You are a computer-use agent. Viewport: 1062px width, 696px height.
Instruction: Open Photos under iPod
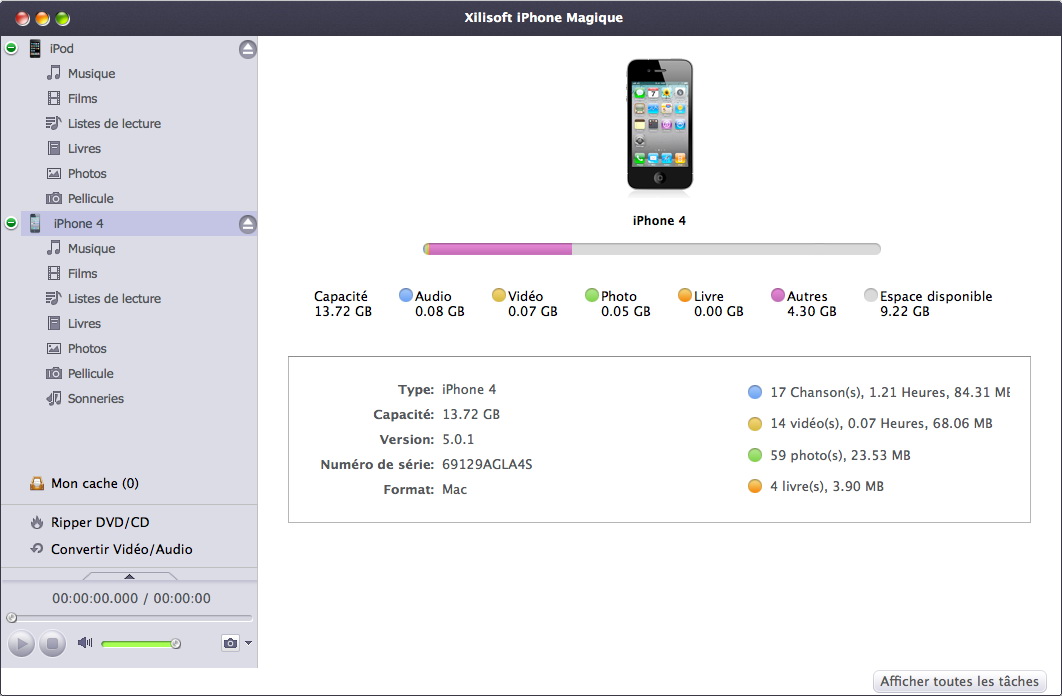(x=76, y=173)
